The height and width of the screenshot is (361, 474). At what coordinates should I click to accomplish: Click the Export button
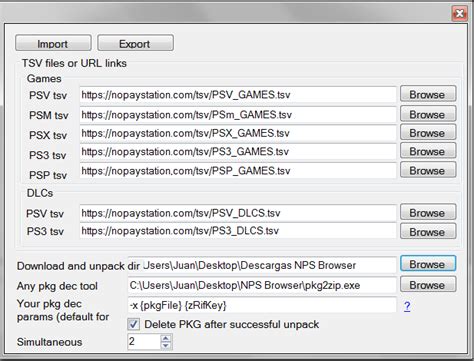pos(135,43)
